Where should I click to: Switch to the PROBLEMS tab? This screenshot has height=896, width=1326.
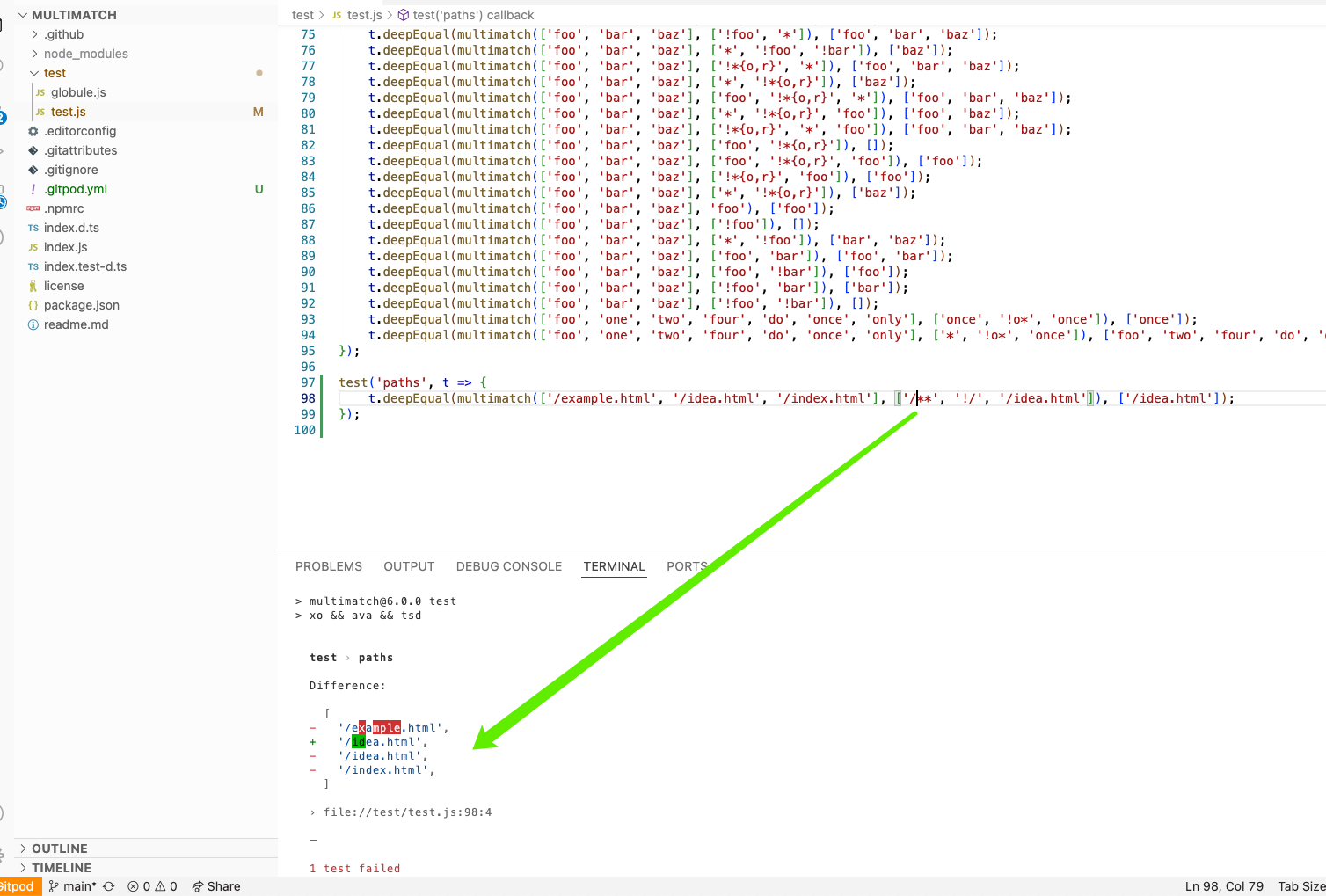[x=328, y=566]
